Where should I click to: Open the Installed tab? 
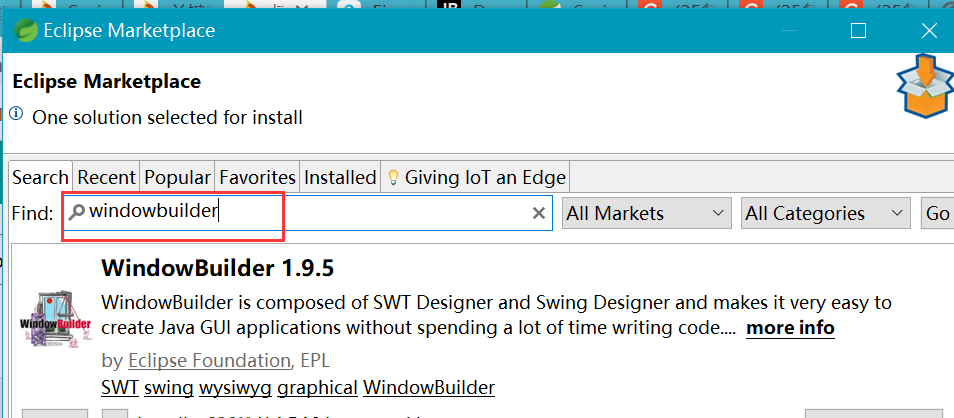click(340, 178)
